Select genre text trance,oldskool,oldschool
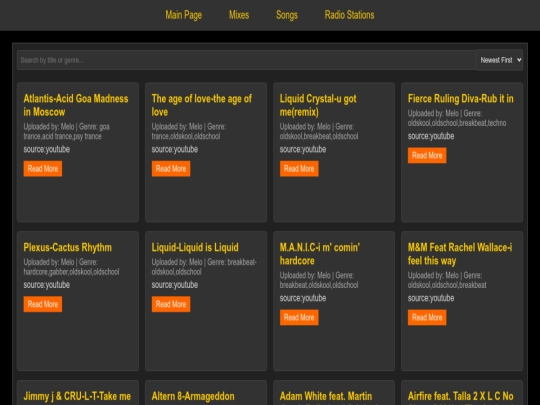The image size is (540, 405). coord(186,136)
